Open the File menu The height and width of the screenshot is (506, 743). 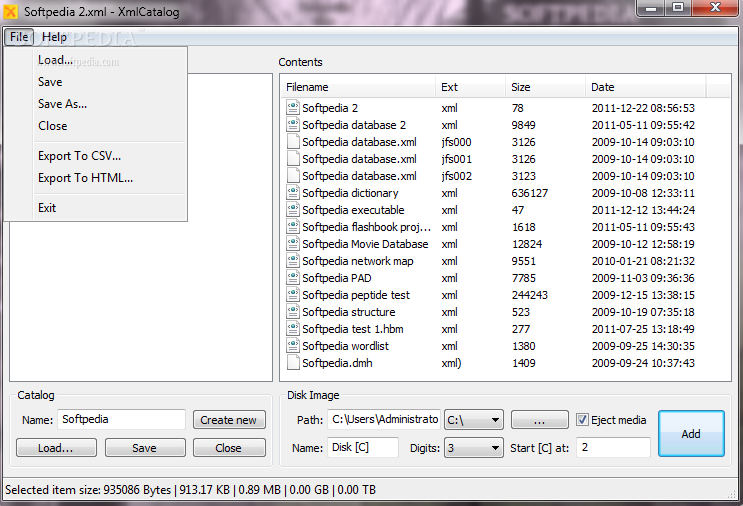coord(19,36)
